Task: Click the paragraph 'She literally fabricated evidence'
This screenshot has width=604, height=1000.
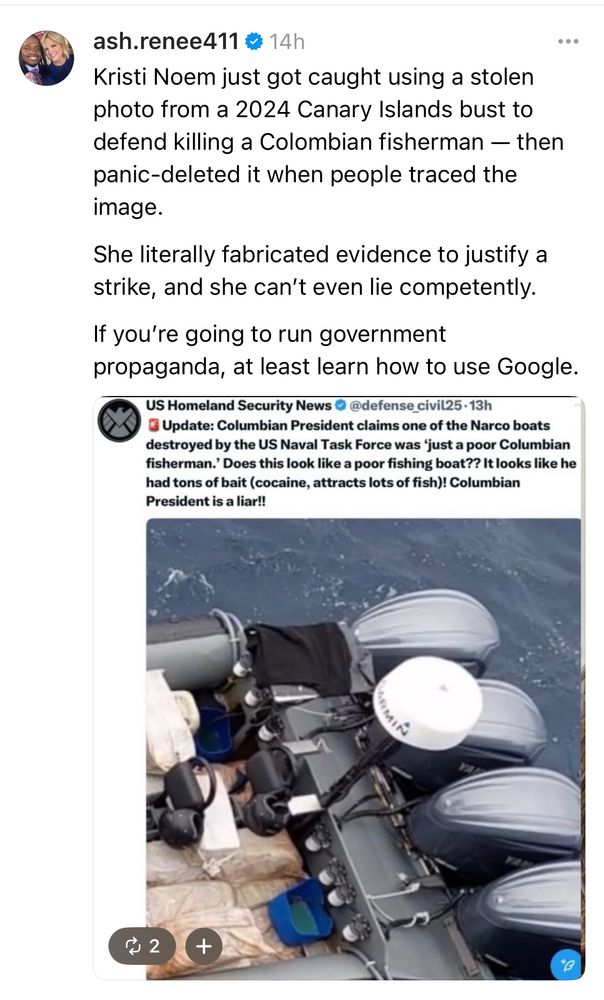Action: pyautogui.click(x=320, y=270)
